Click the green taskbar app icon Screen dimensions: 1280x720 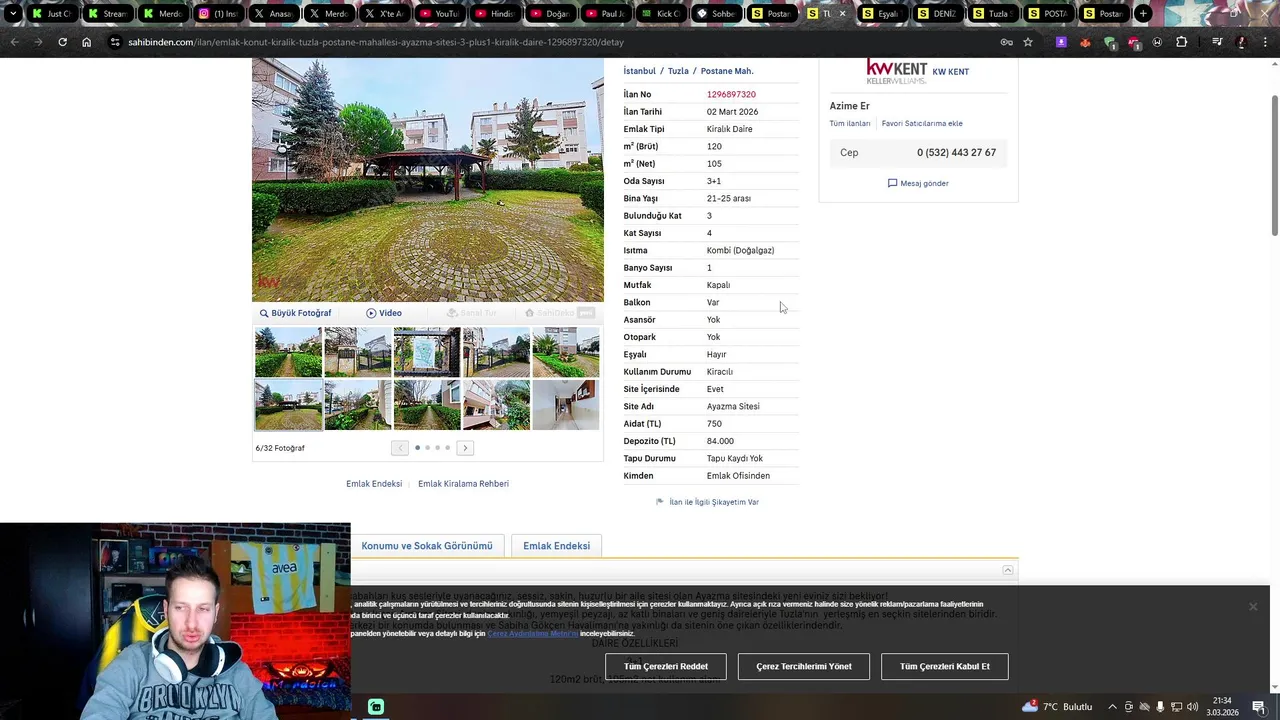tap(376, 707)
